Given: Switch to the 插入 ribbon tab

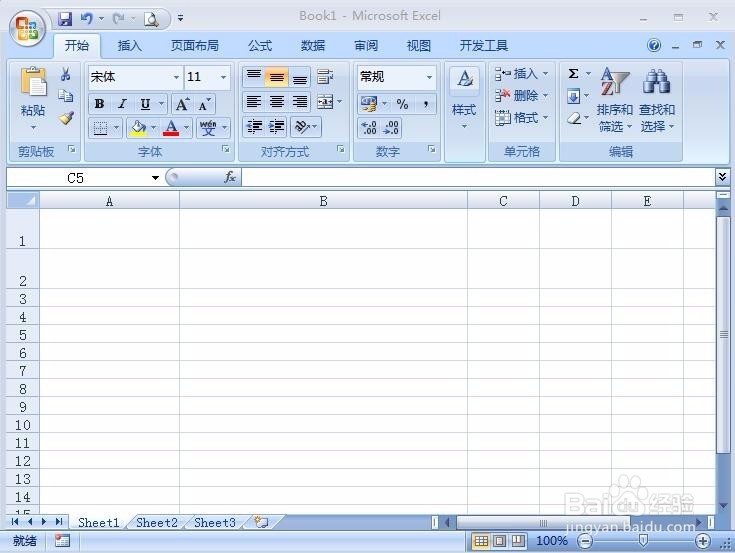Looking at the screenshot, I should tap(130, 45).
